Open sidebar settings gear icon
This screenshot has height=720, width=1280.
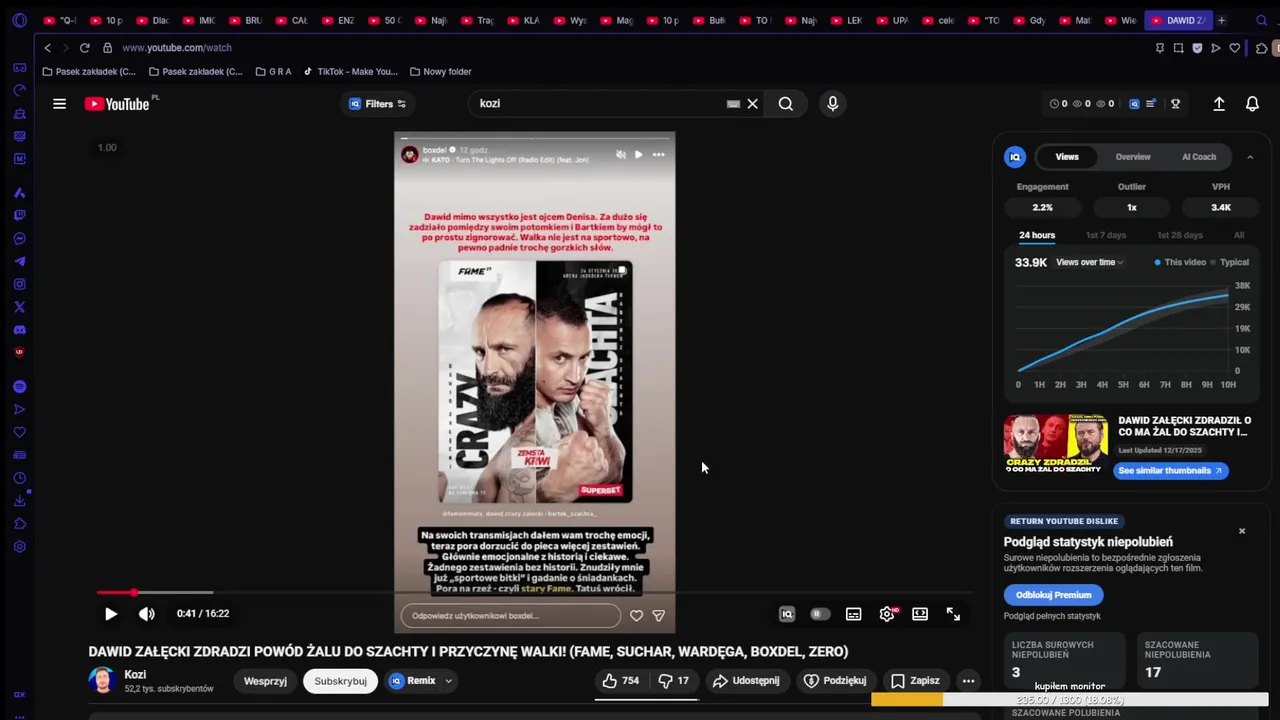click(19, 547)
